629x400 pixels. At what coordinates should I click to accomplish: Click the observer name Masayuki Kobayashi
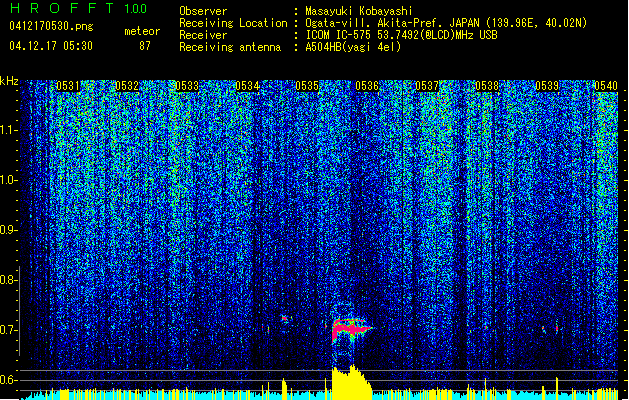[x=359, y=11]
